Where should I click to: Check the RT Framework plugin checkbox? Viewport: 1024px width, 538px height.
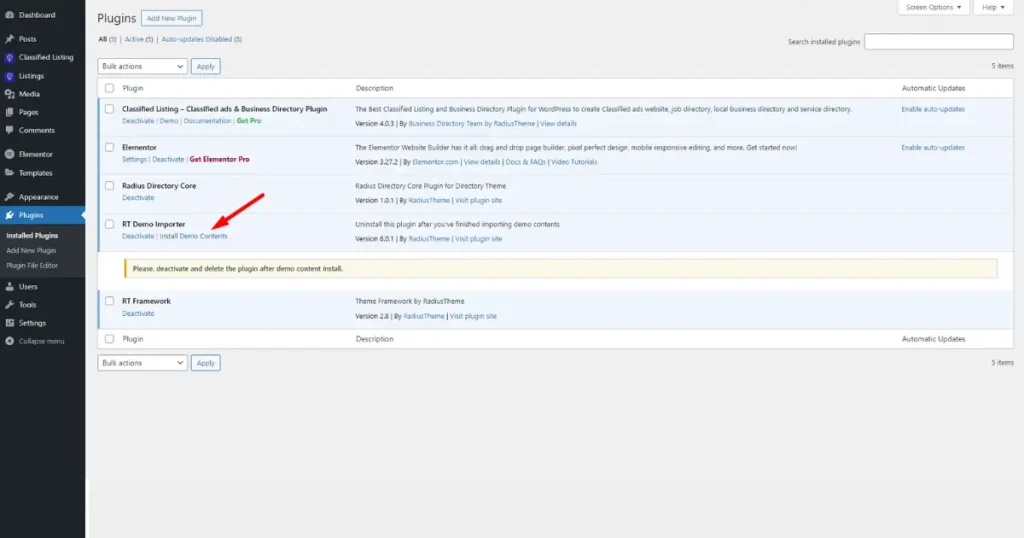coord(109,301)
